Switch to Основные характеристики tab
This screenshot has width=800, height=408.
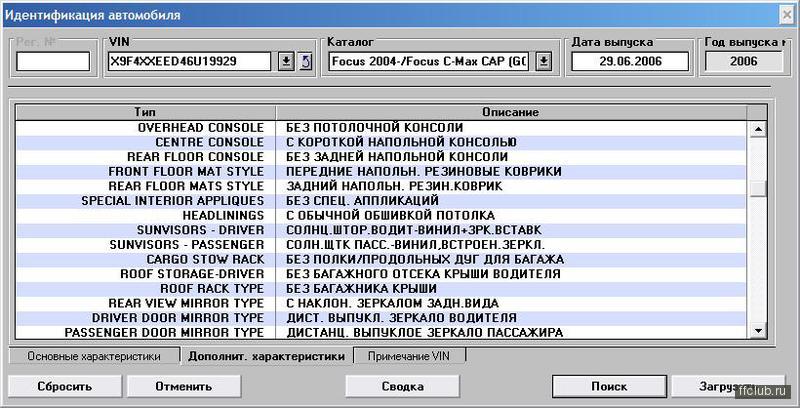tap(94, 356)
